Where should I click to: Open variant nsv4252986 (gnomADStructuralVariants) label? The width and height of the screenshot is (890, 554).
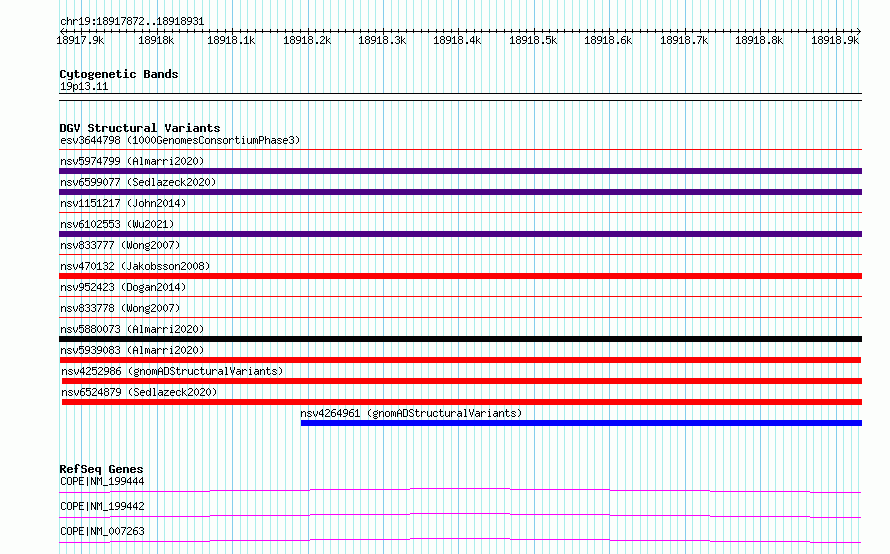[172, 371]
